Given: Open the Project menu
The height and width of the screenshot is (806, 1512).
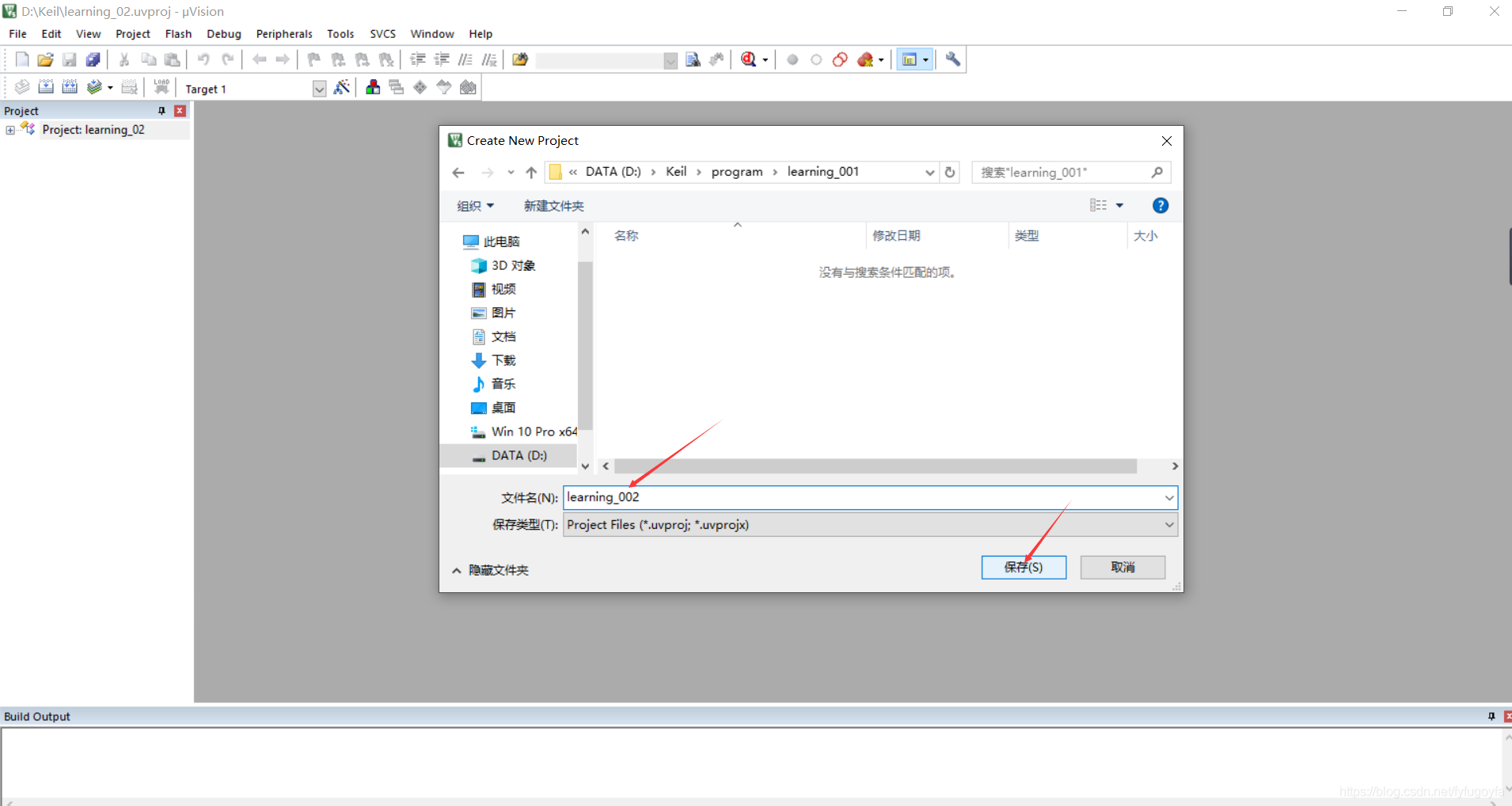Looking at the screenshot, I should coord(133,34).
